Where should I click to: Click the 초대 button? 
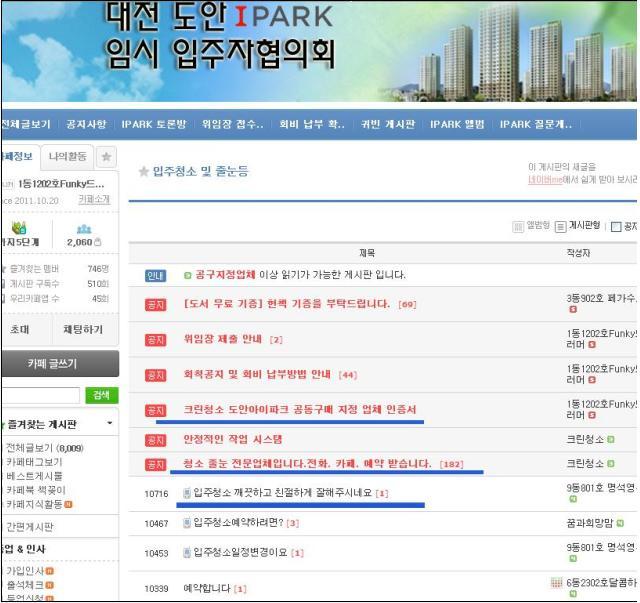click(20, 329)
